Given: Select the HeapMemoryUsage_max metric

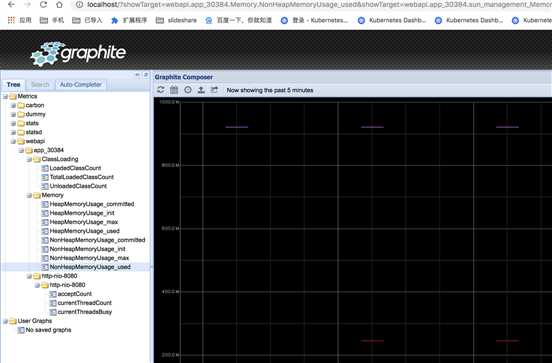Looking at the screenshot, I should tap(84, 222).
